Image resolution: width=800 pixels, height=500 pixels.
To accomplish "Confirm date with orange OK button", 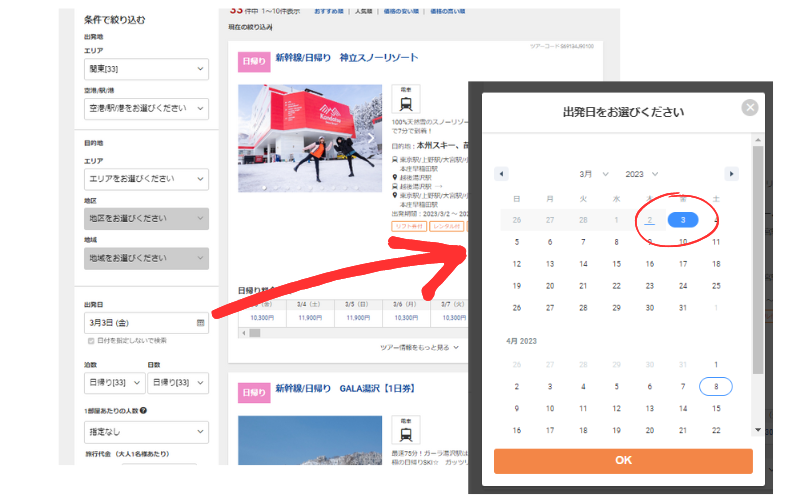I will point(623,461).
